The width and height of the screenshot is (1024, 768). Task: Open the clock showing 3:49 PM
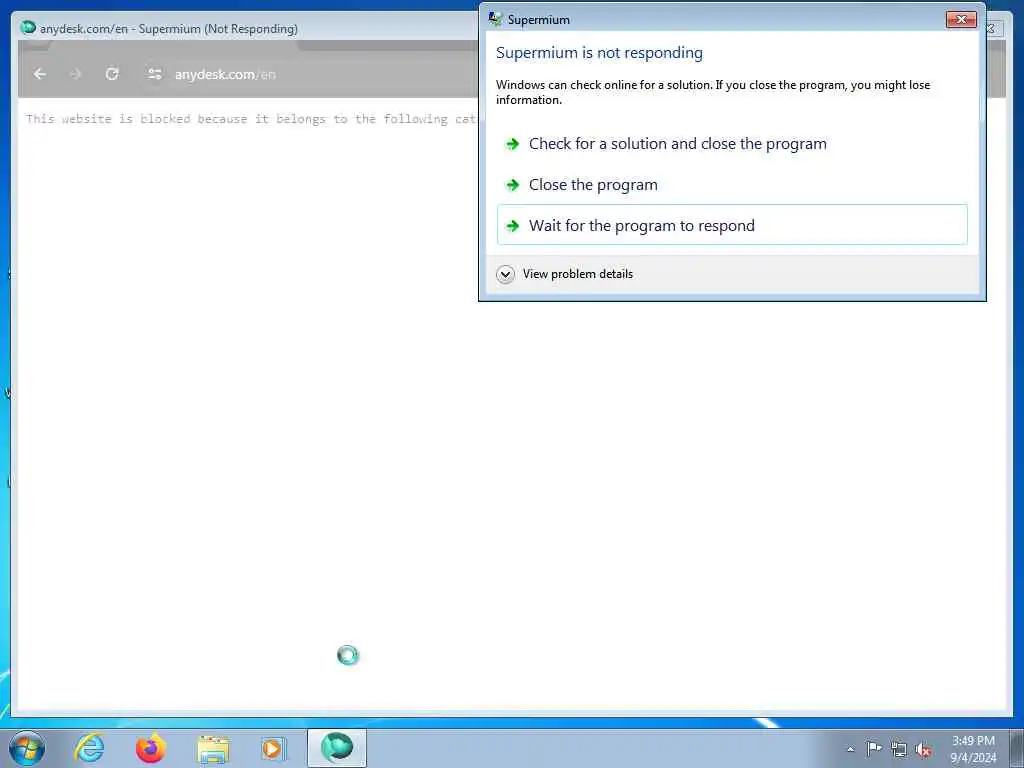point(973,749)
